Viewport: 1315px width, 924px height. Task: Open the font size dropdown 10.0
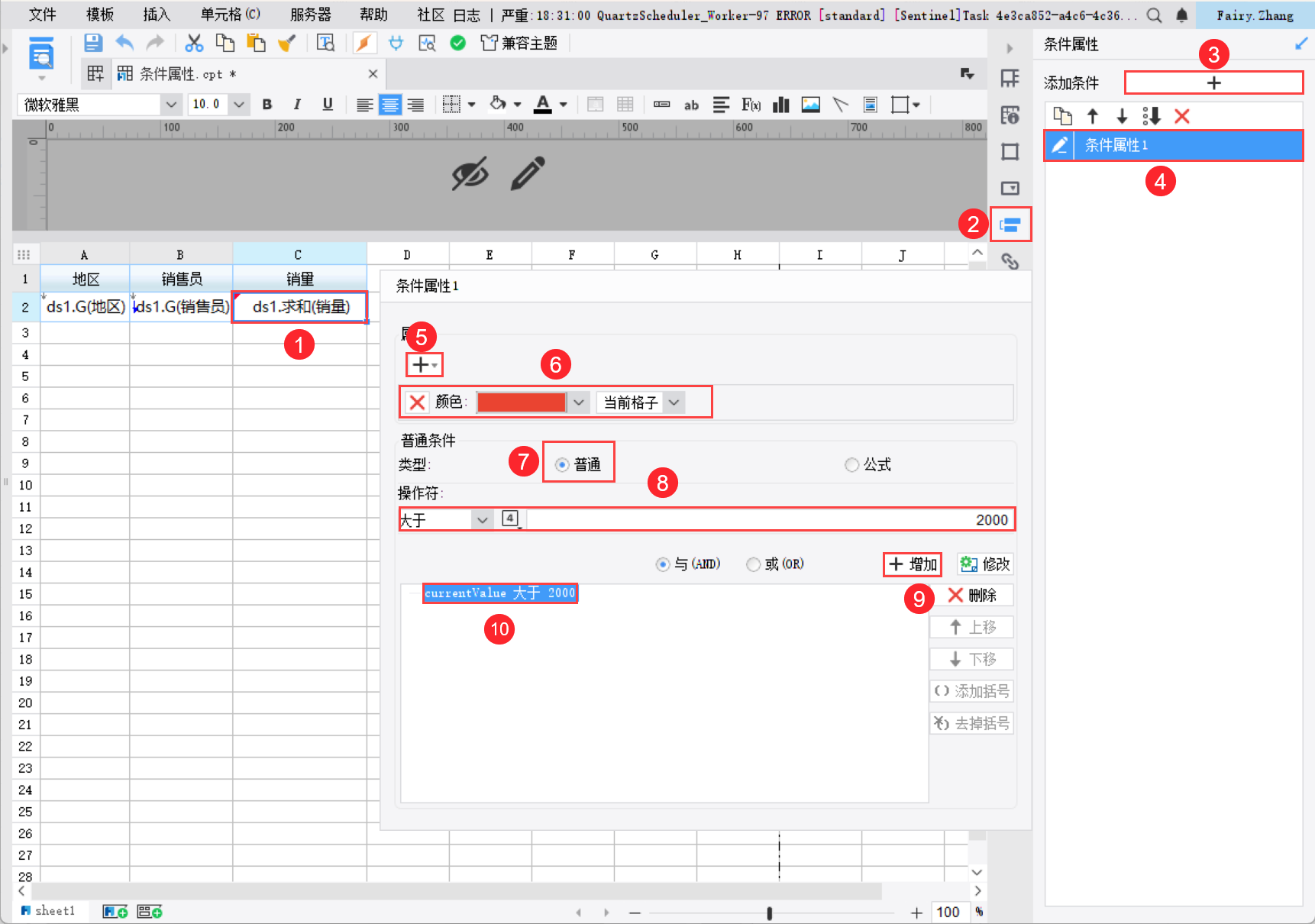click(239, 105)
